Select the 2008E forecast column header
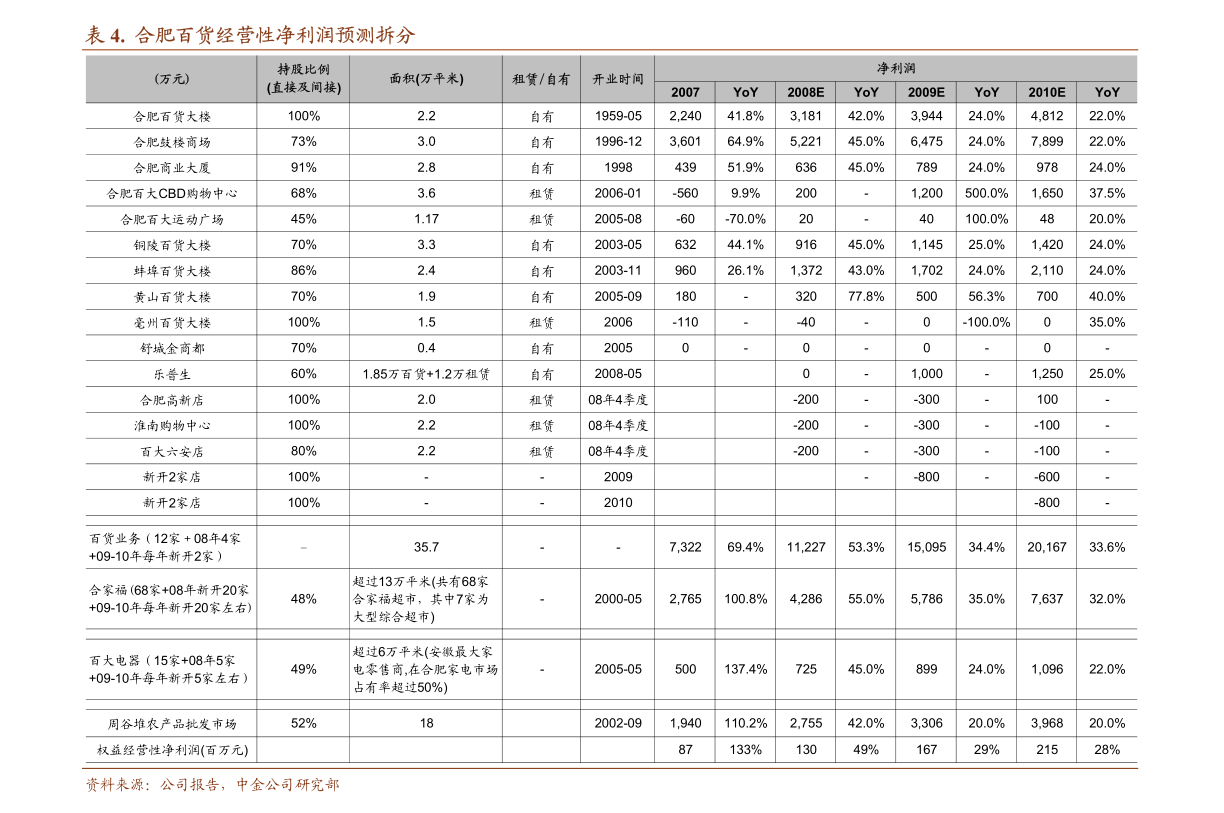1224x813 pixels. pos(805,92)
